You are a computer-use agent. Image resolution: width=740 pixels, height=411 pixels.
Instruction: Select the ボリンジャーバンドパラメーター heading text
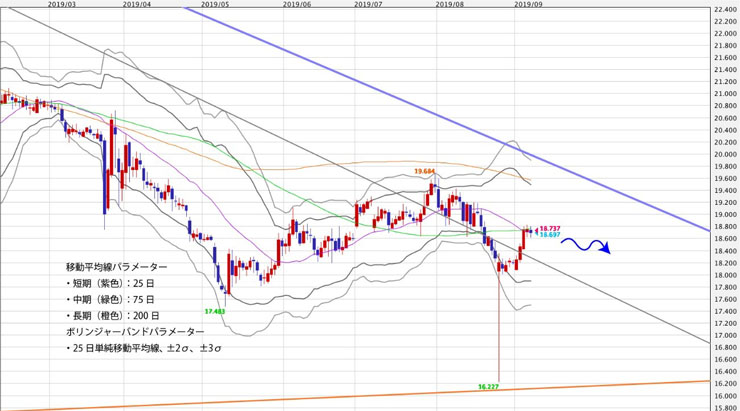point(135,332)
